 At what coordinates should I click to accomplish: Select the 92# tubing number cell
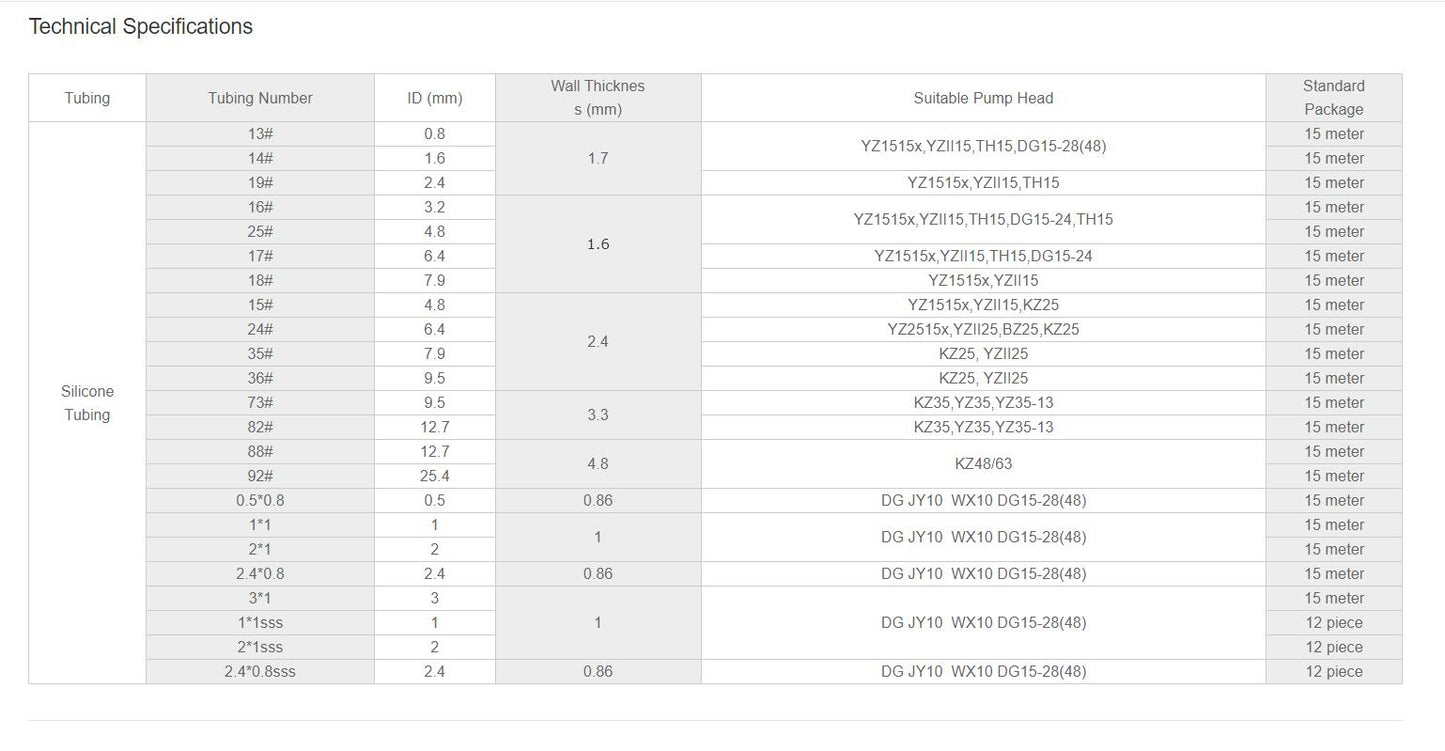tap(260, 476)
